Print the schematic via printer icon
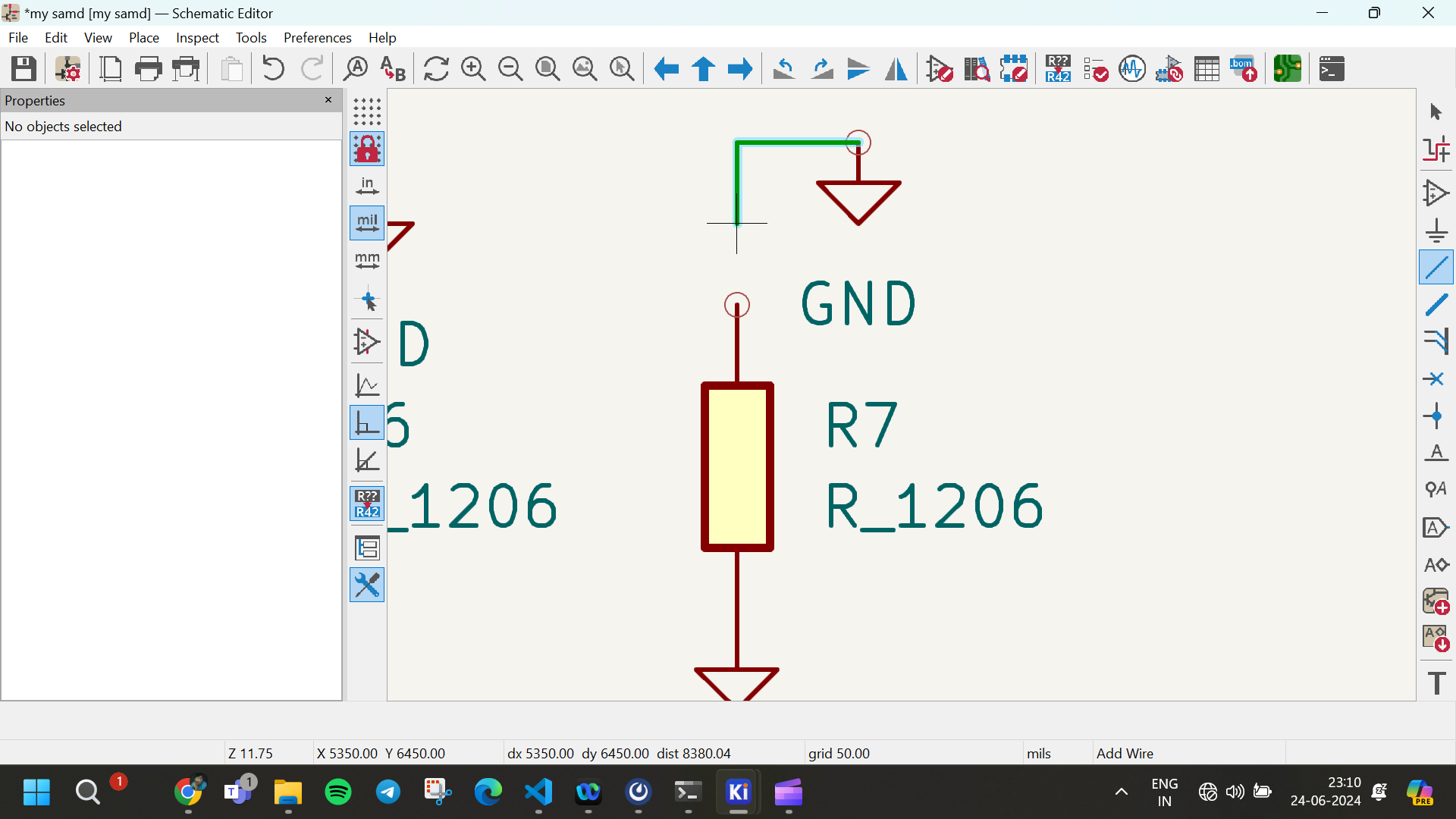The image size is (1456, 819). click(x=148, y=69)
